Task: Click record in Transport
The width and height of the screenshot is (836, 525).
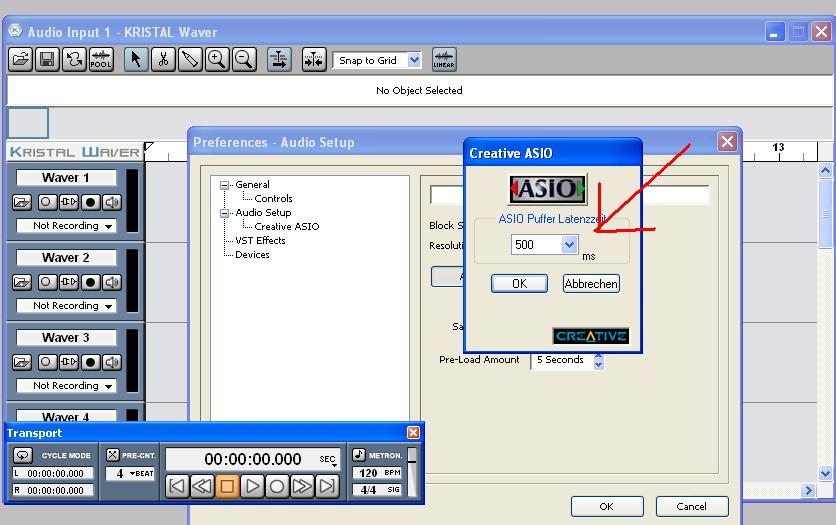Action: (x=277, y=486)
